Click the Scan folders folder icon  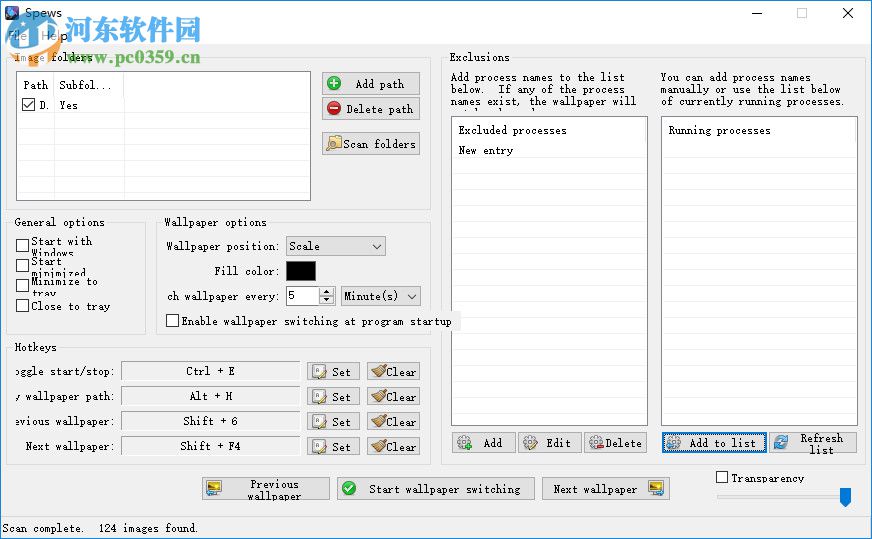tap(334, 144)
